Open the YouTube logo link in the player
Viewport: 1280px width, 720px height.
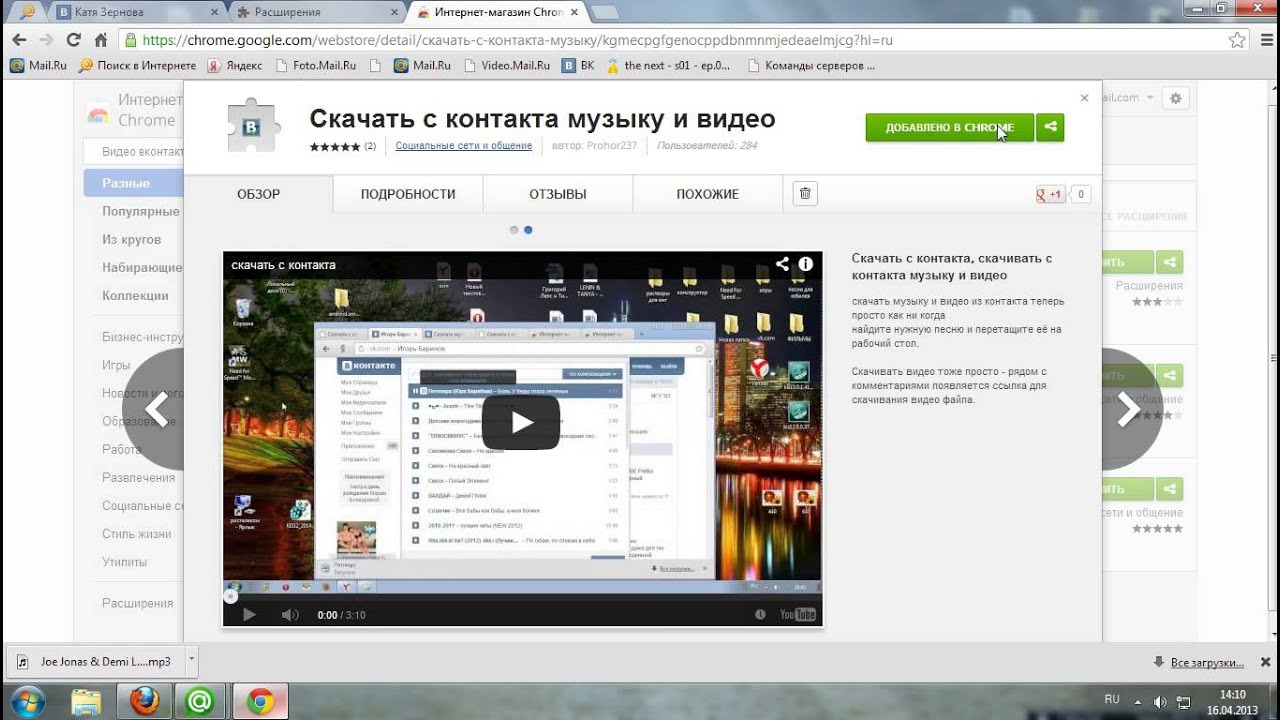(x=798, y=614)
